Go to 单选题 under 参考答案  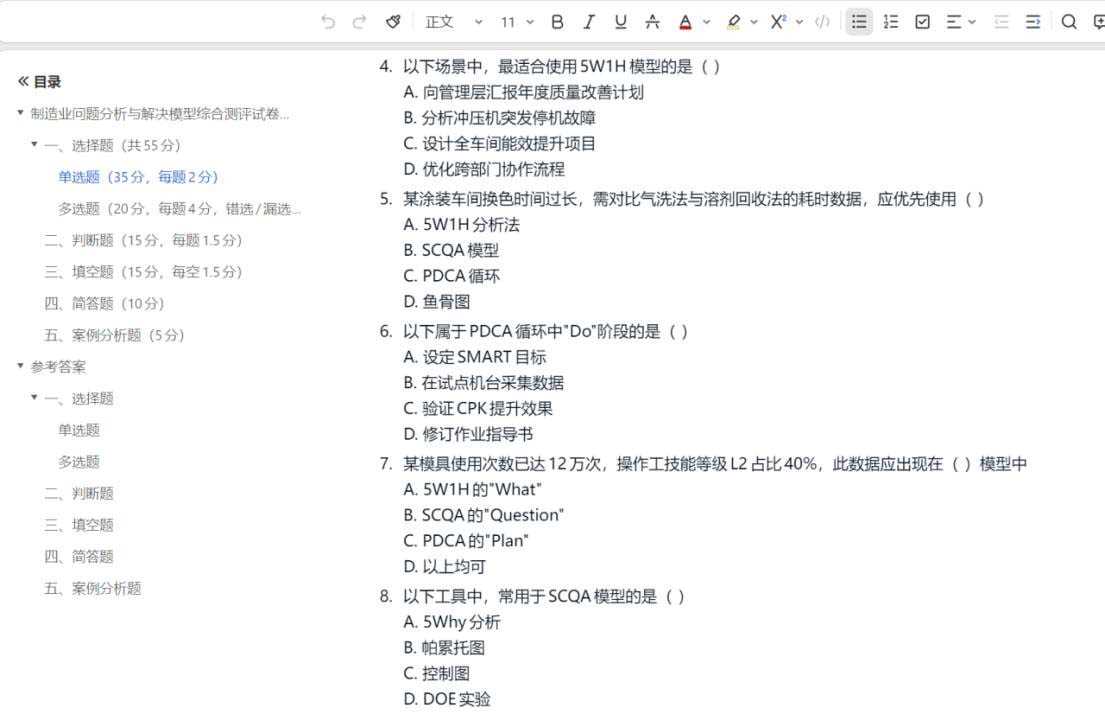[79, 430]
